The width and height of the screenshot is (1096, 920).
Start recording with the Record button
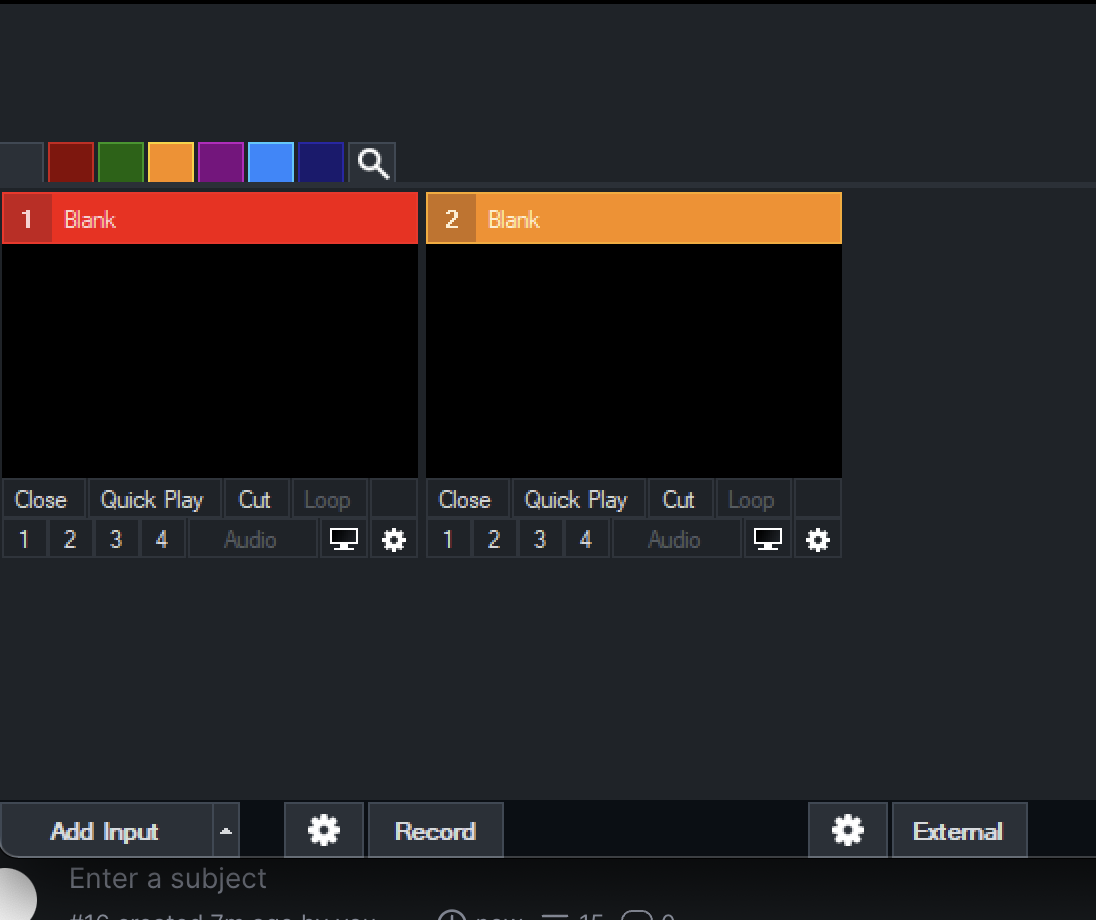click(435, 831)
